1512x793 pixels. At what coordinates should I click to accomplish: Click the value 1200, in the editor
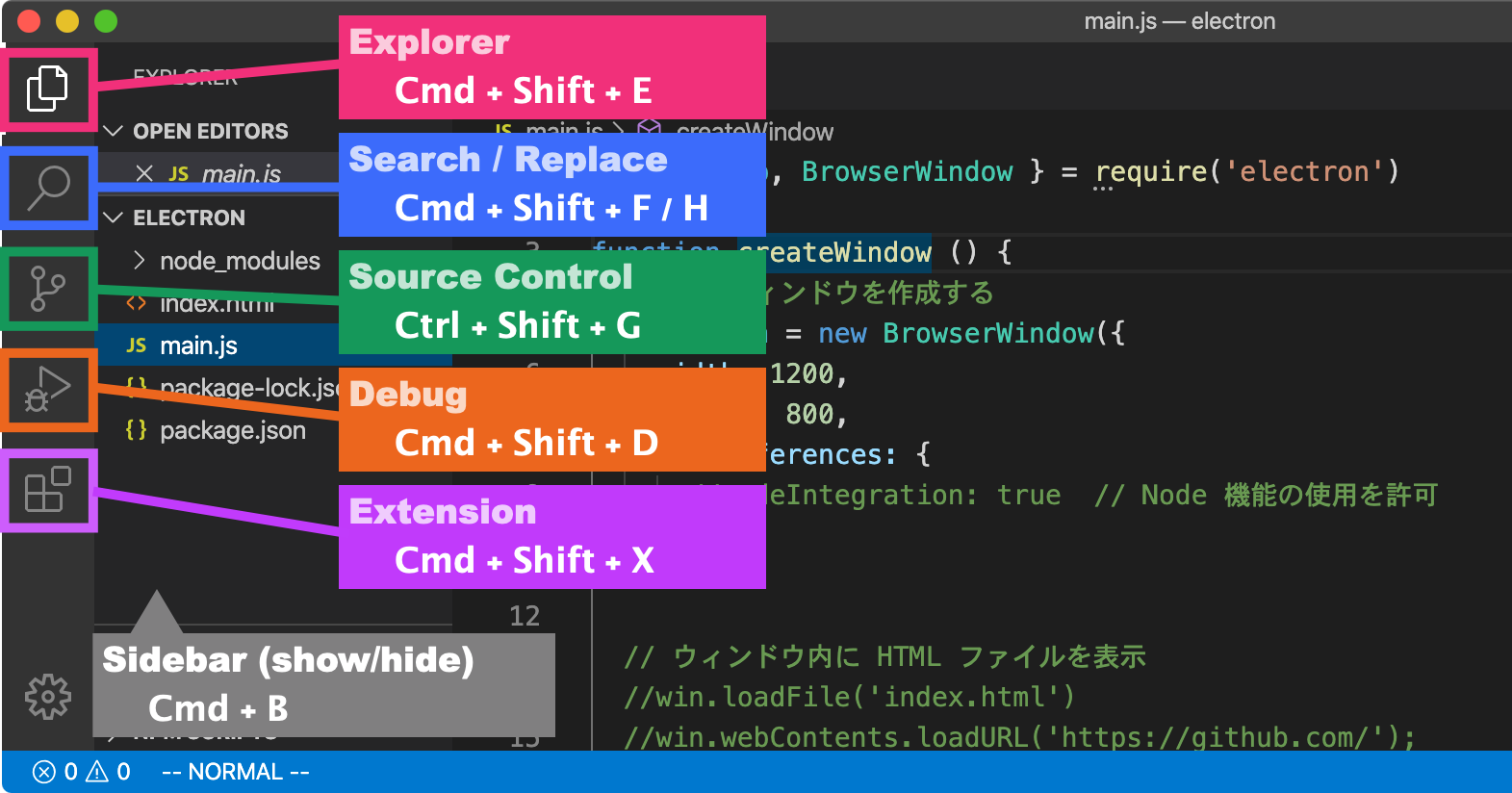808,373
